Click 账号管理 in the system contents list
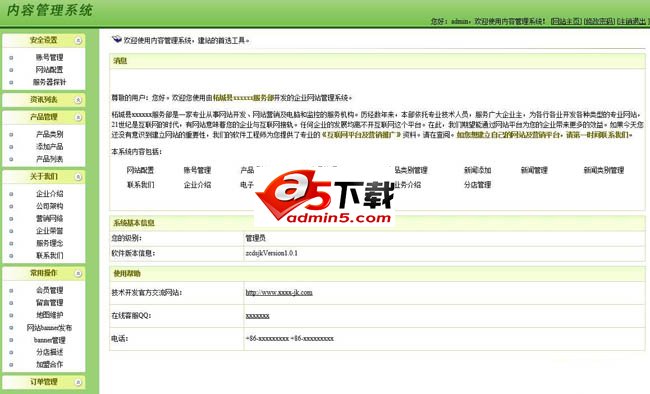650x394 pixels. [x=197, y=170]
